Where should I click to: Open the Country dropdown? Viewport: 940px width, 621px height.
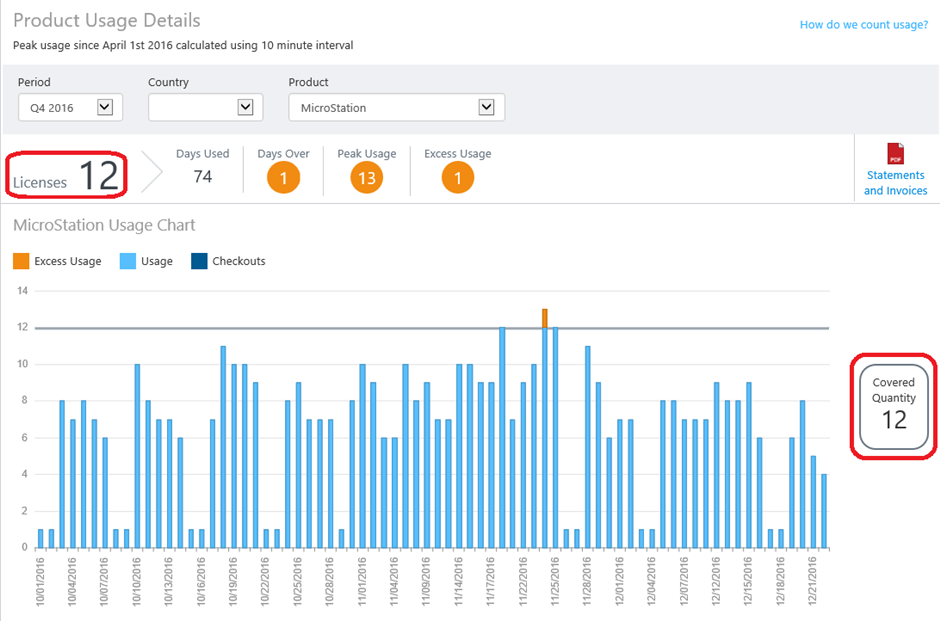tap(206, 107)
